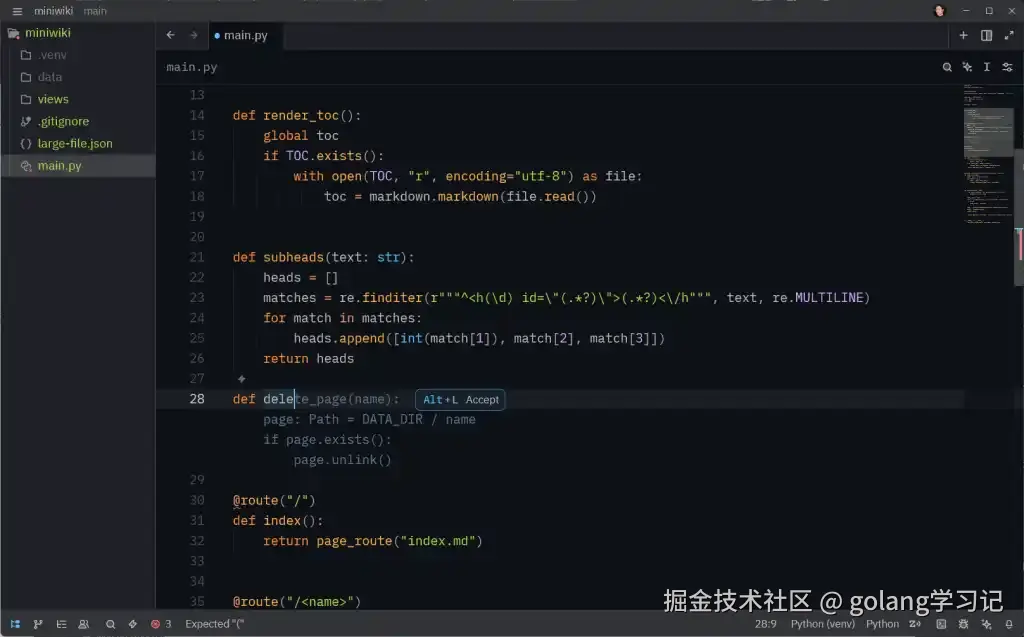Split the editor pane
The width and height of the screenshot is (1024, 637).
pyautogui.click(x=986, y=35)
